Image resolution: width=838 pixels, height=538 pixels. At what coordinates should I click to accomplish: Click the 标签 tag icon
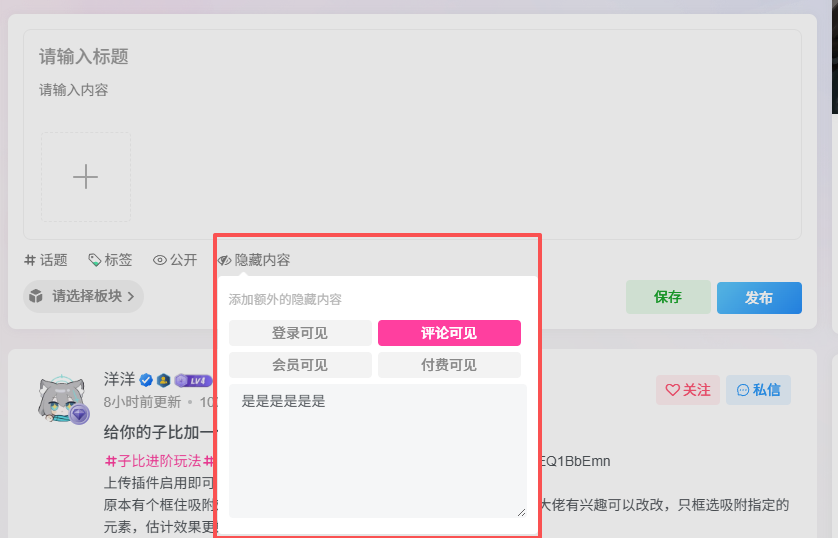94,260
